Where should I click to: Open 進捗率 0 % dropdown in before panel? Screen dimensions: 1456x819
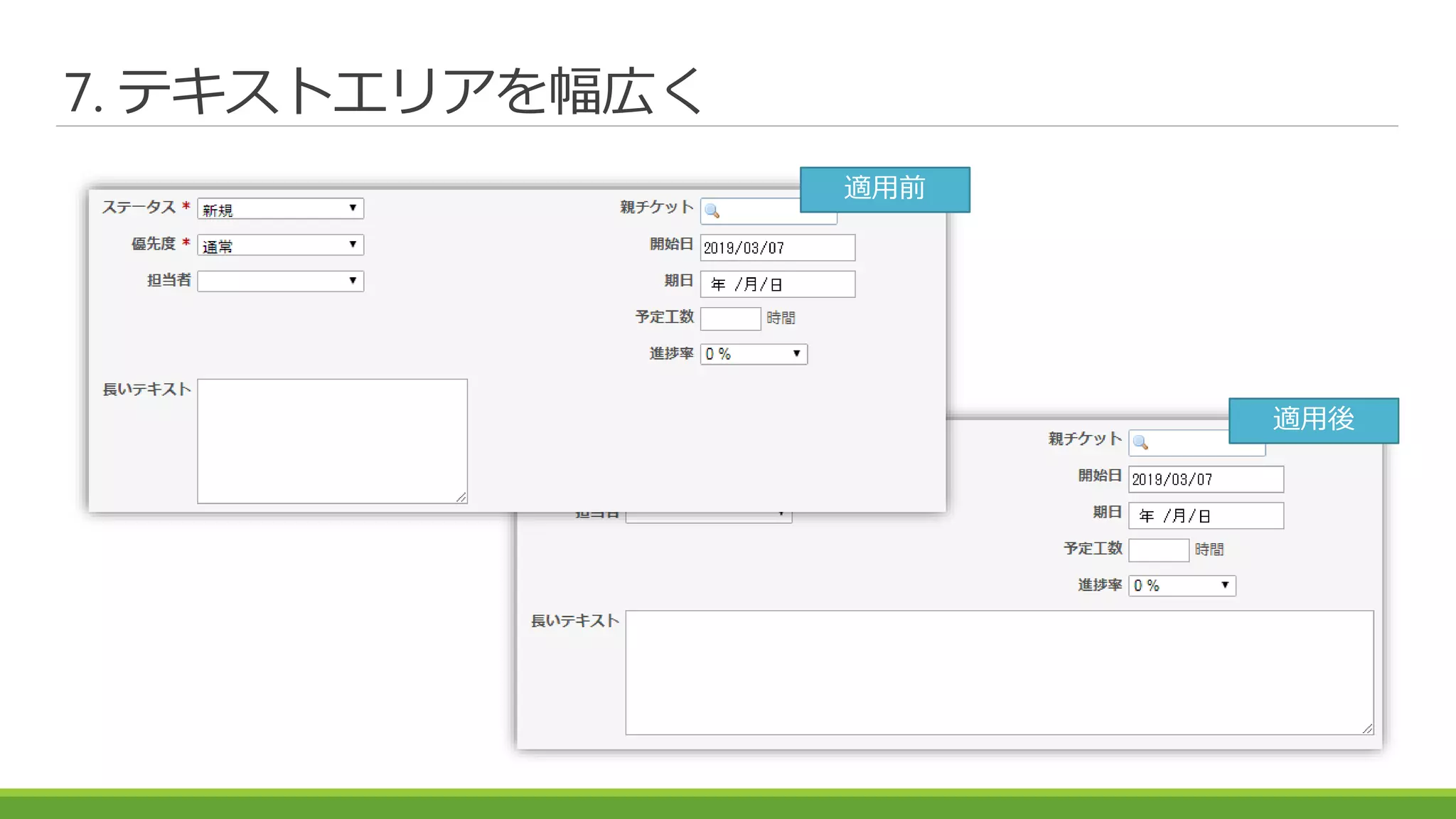tap(754, 354)
